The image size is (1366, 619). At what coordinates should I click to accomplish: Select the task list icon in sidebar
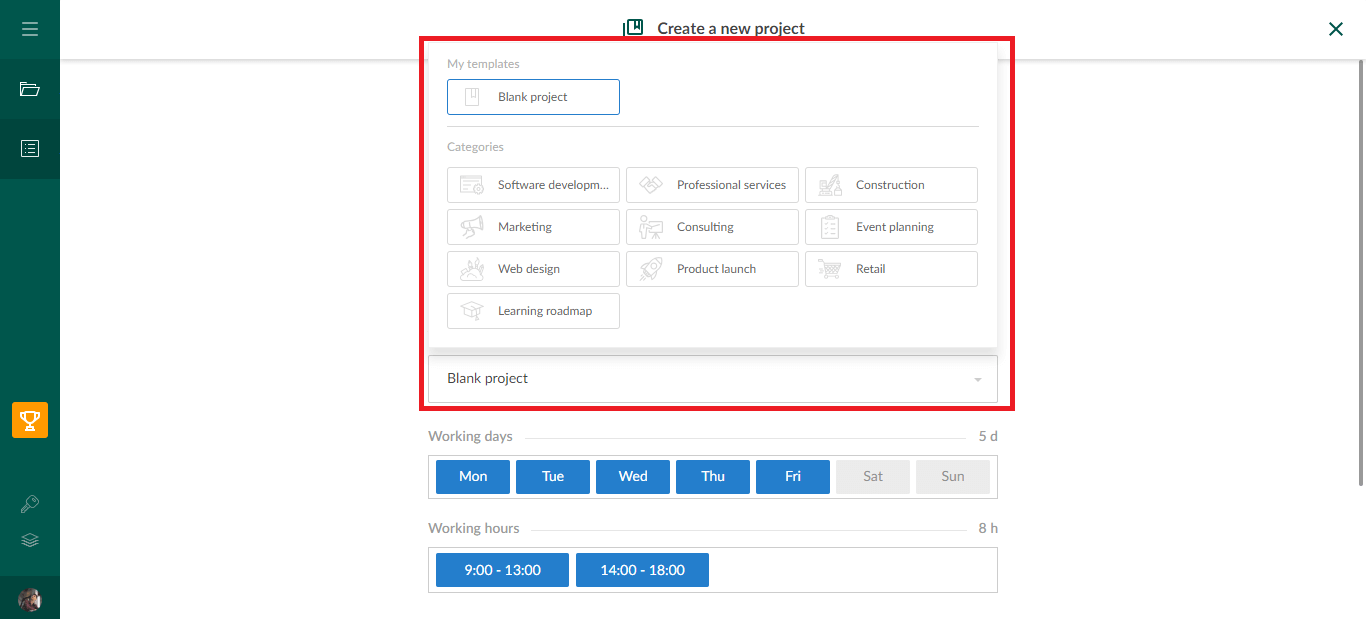click(x=30, y=149)
